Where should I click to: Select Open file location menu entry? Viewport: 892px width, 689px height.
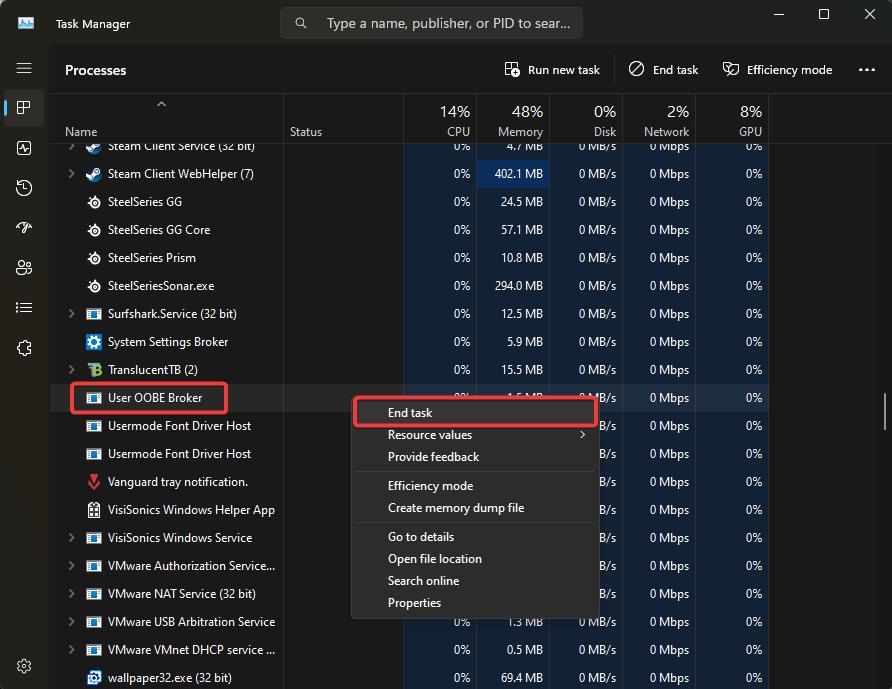434,559
